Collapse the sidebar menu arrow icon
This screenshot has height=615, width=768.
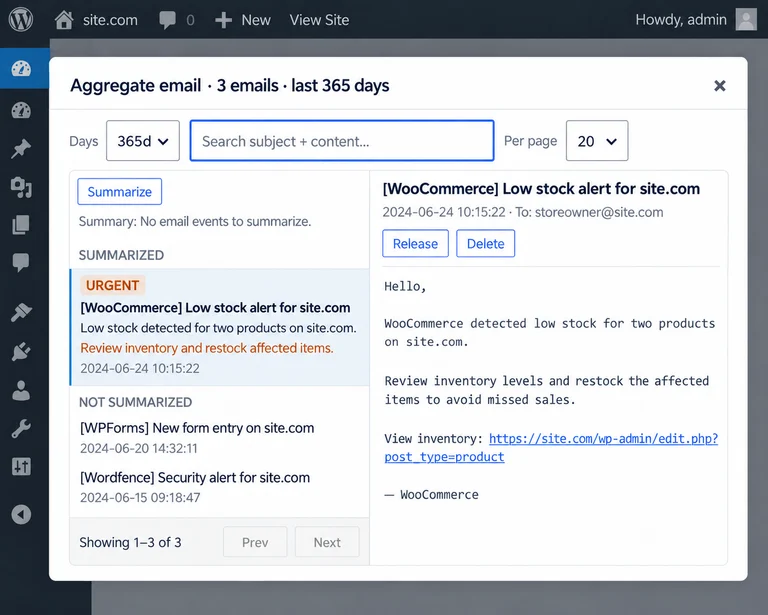click(x=21, y=514)
